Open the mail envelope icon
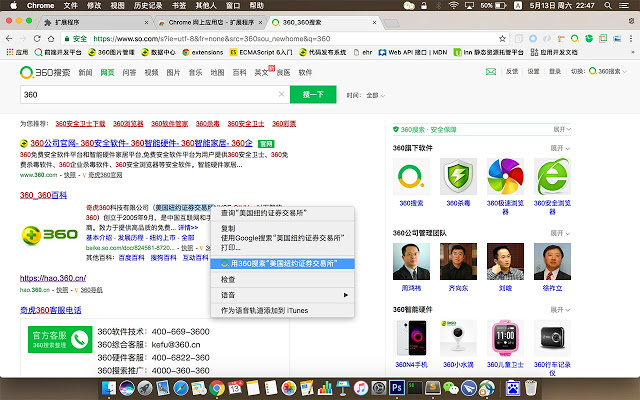640x400 pixels. point(491,71)
